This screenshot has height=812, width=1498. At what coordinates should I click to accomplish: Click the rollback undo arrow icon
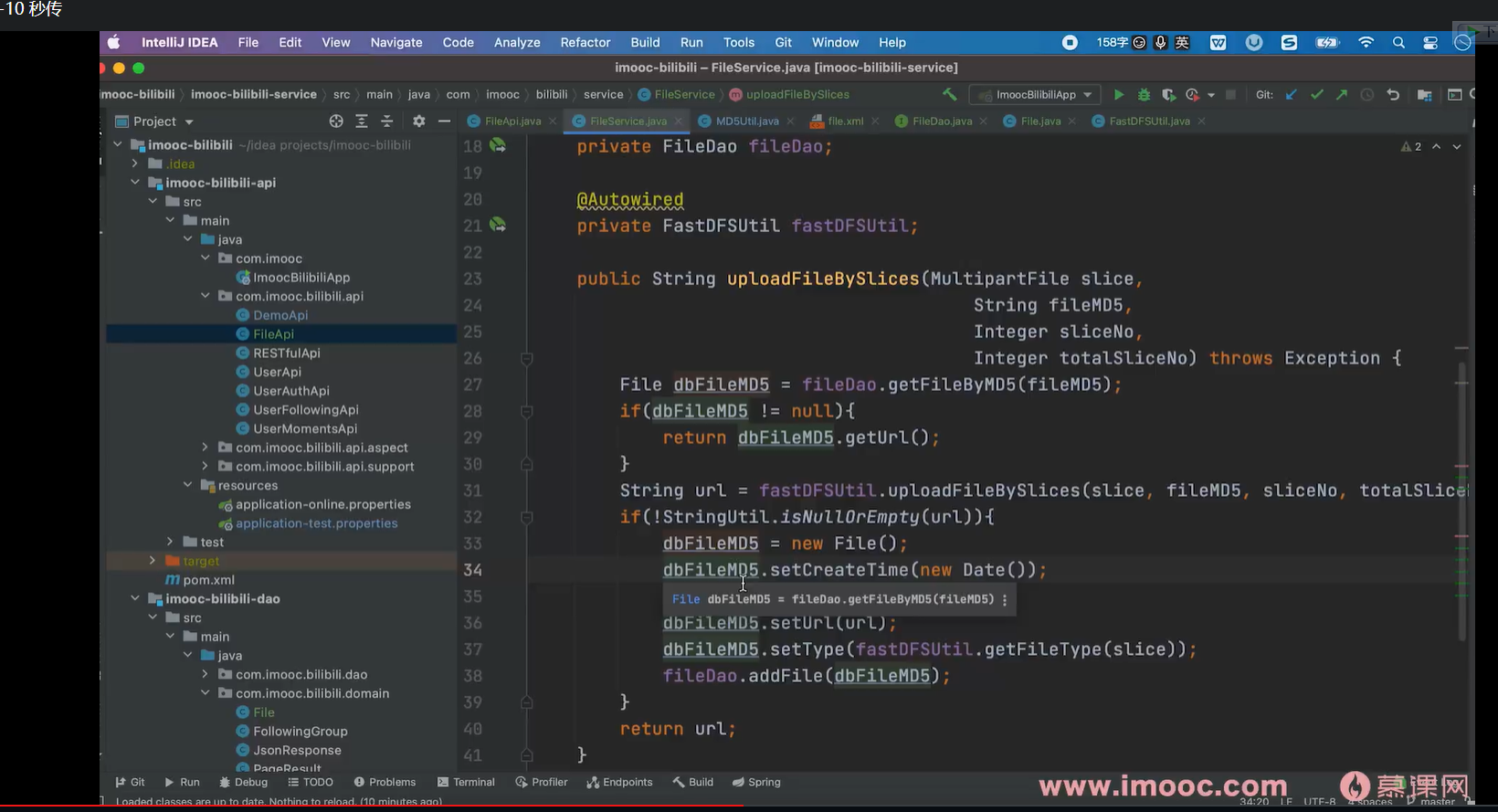click(x=1393, y=95)
